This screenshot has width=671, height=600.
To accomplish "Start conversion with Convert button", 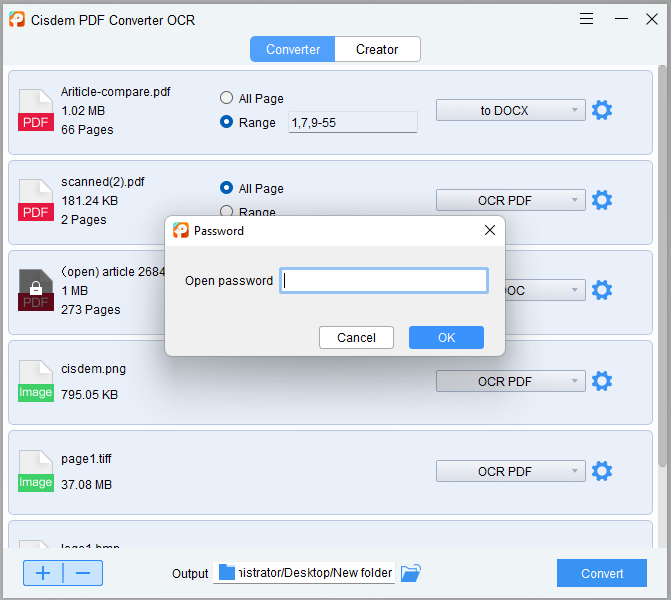I will point(602,573).
